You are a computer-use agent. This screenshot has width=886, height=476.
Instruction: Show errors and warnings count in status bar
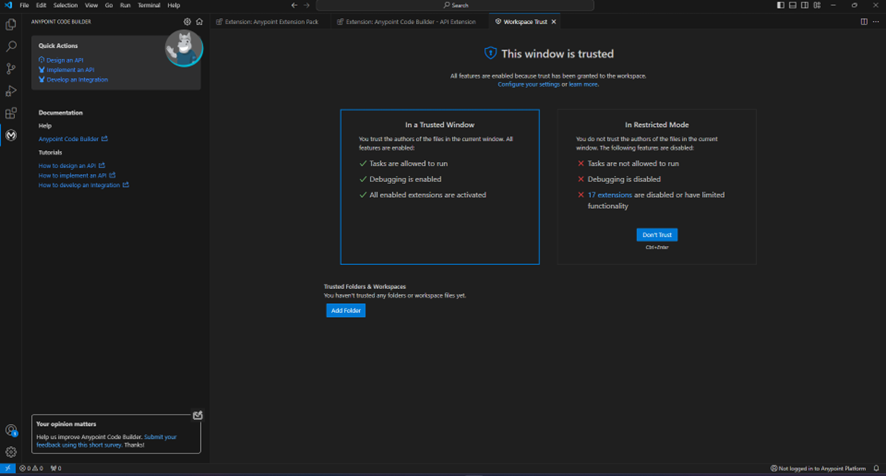[x=31, y=468]
